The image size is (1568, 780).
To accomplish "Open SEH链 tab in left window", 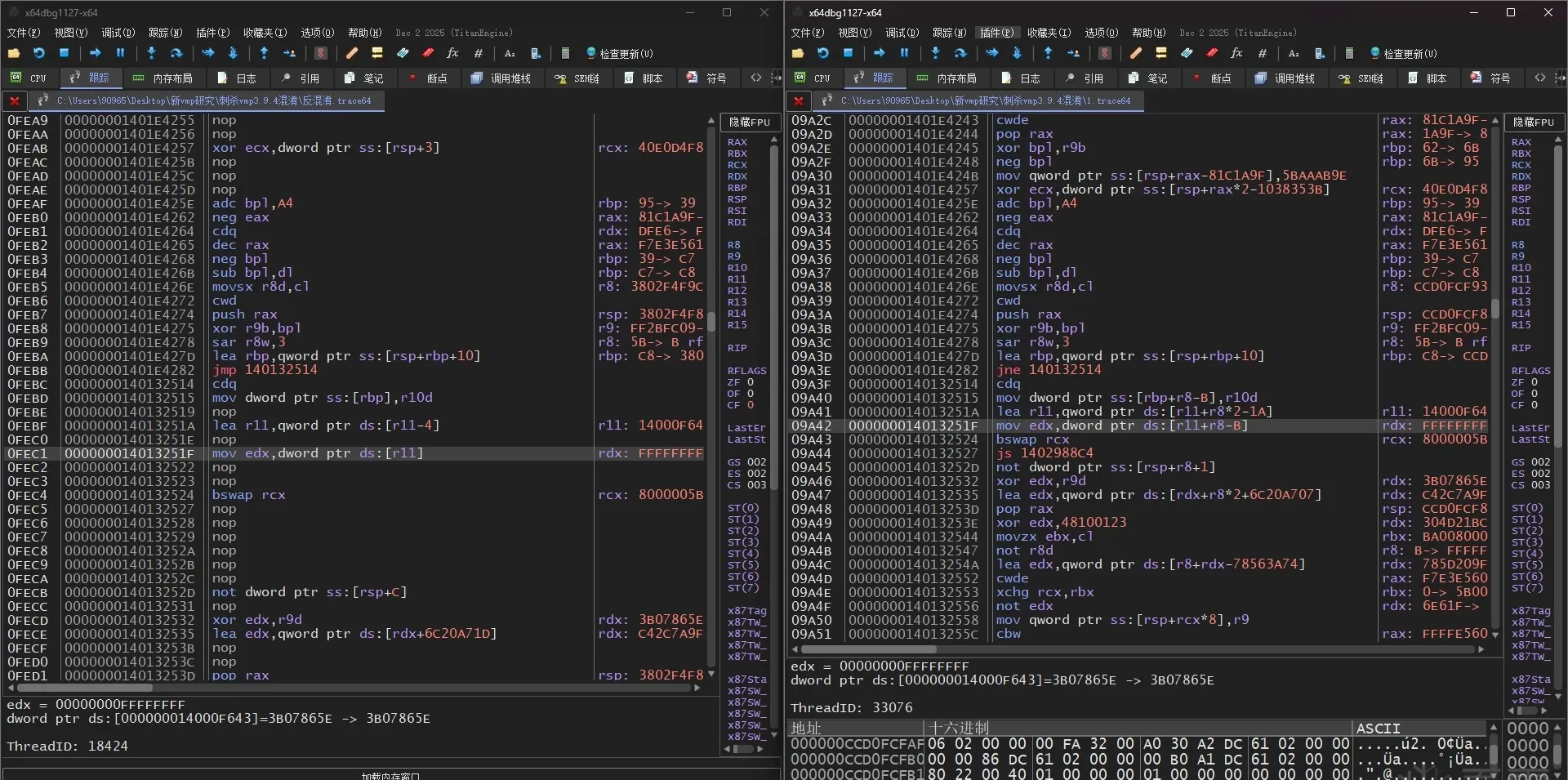I will (577, 78).
